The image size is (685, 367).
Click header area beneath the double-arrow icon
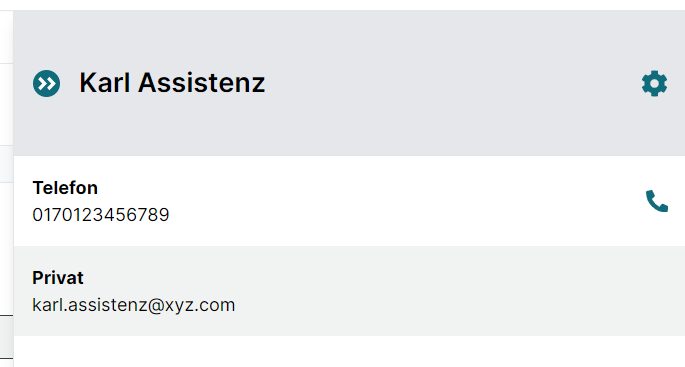pyautogui.click(x=46, y=127)
